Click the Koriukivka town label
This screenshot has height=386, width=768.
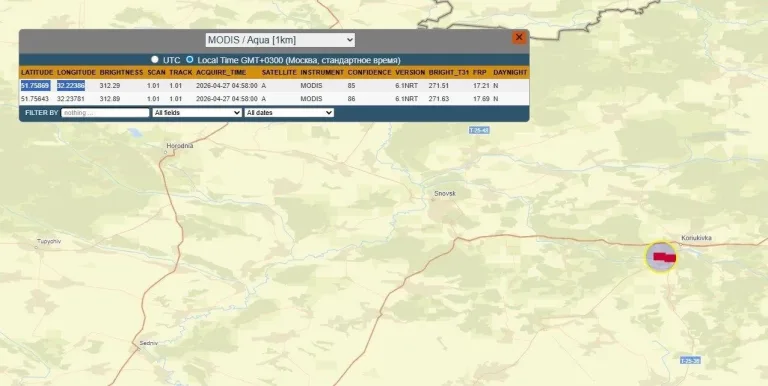696,238
